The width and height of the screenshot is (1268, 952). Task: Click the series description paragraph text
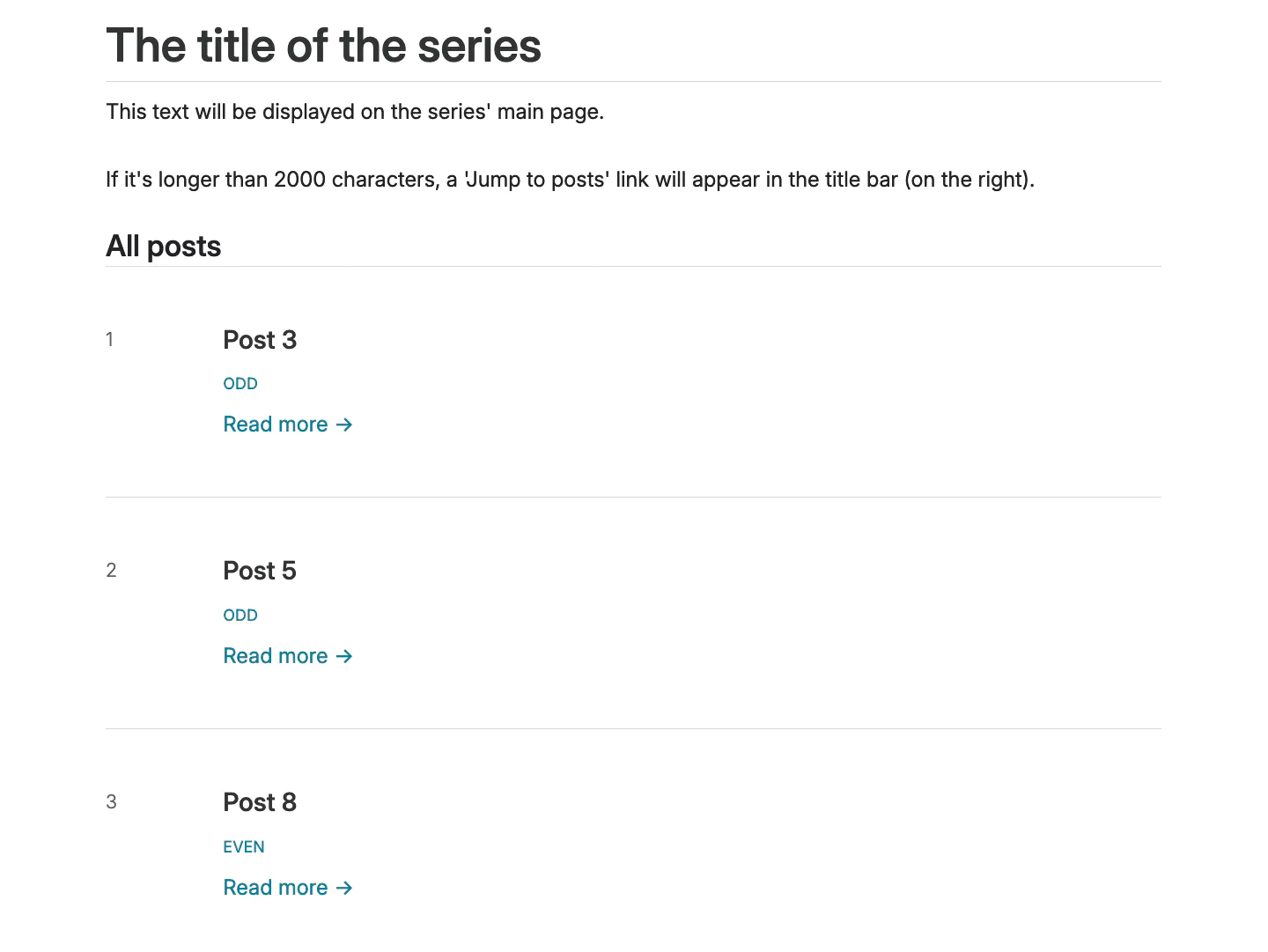click(x=355, y=112)
